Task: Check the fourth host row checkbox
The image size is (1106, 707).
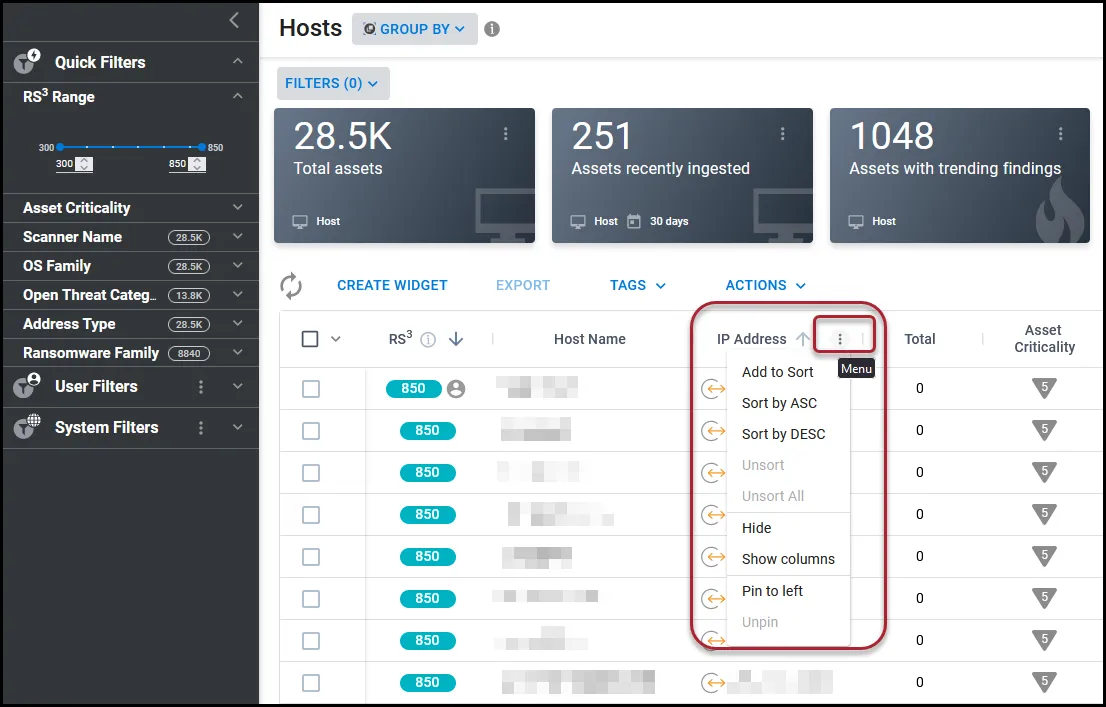Action: pos(311,515)
